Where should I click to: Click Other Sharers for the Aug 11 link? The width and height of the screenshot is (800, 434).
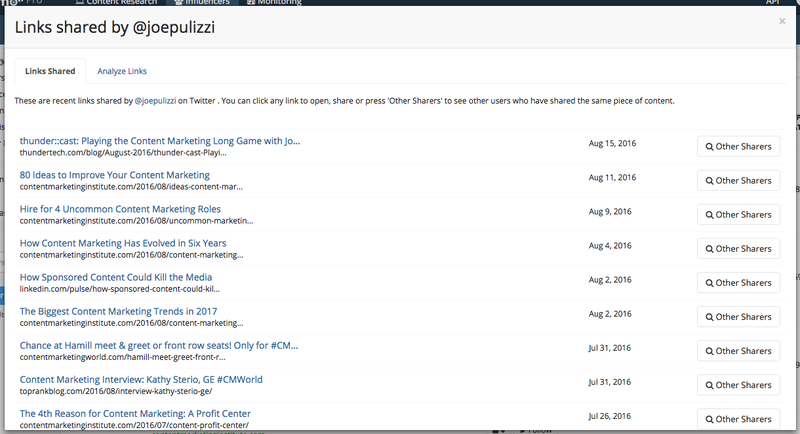tap(738, 181)
